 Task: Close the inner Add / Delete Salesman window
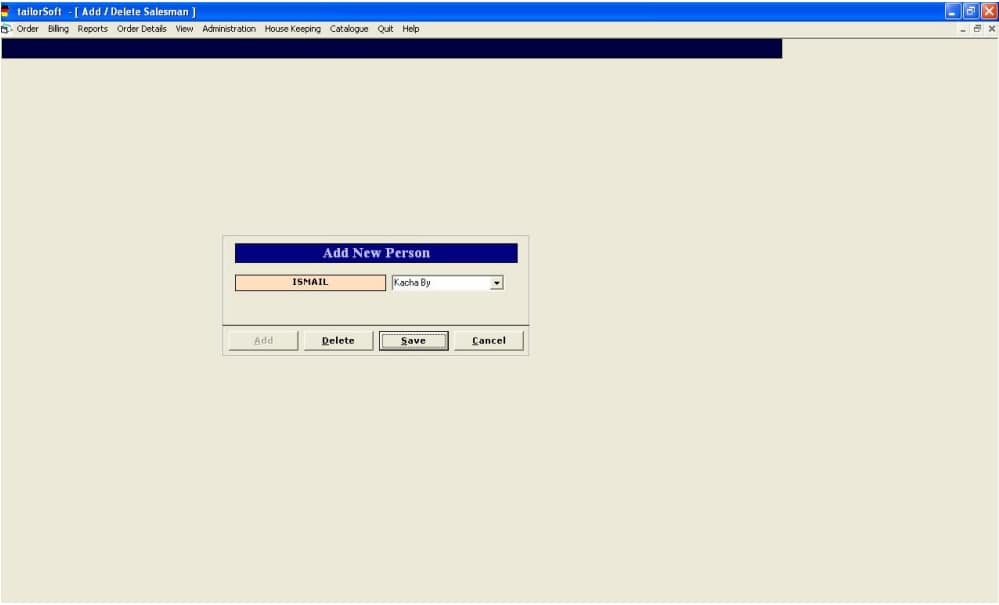coord(991,29)
